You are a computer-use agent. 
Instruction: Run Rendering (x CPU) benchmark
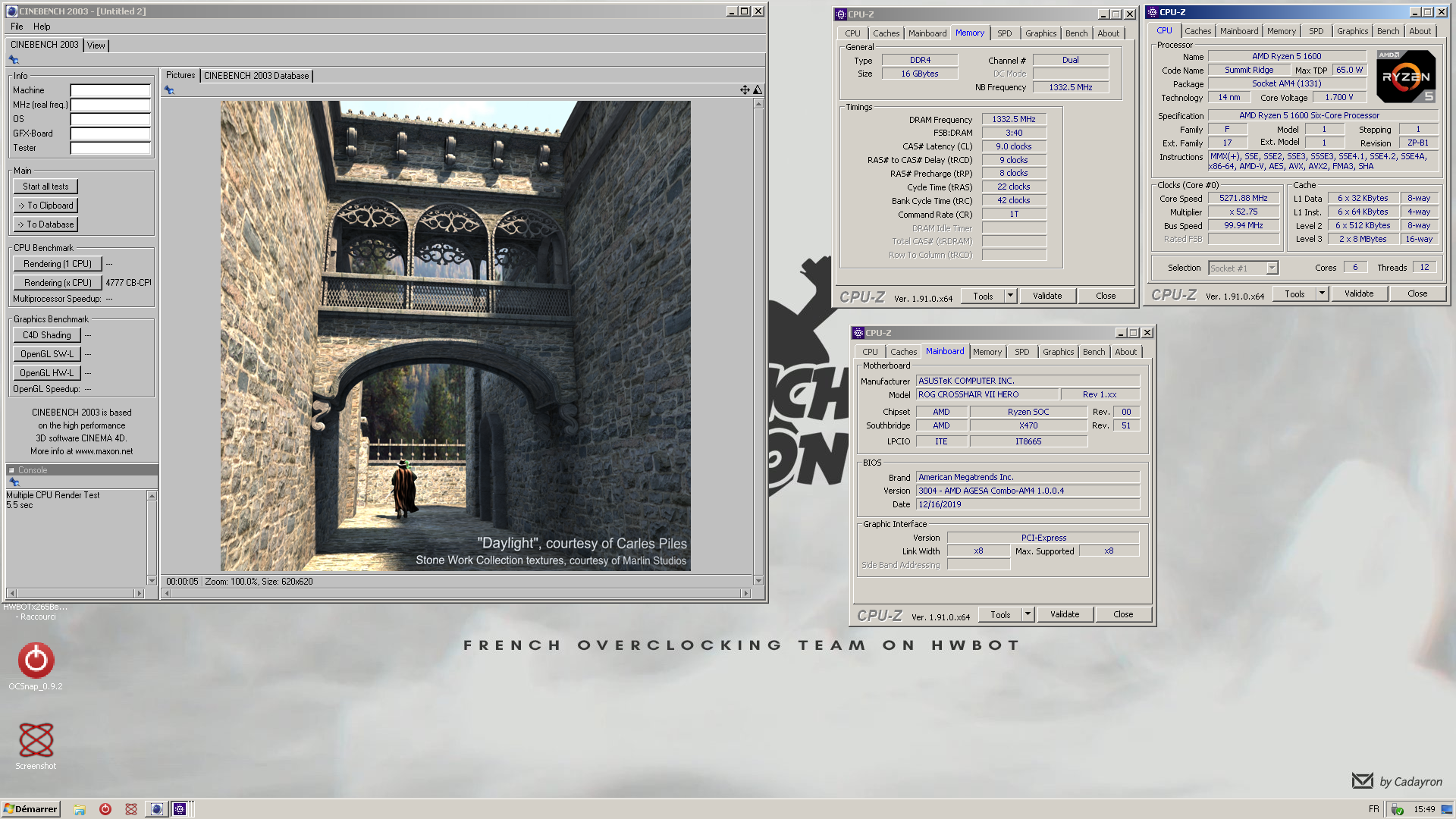58,283
